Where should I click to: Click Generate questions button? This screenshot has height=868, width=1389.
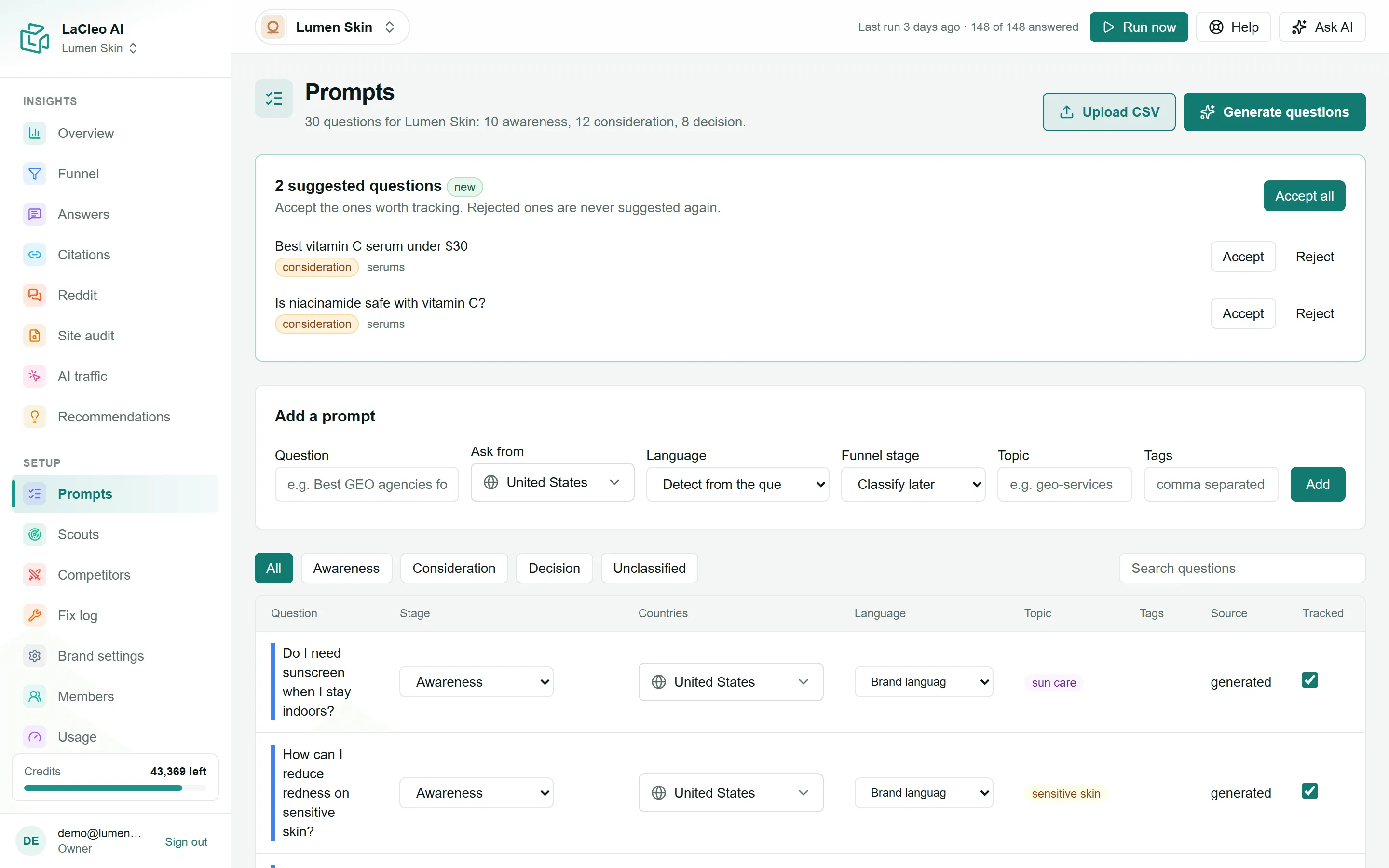point(1274,112)
